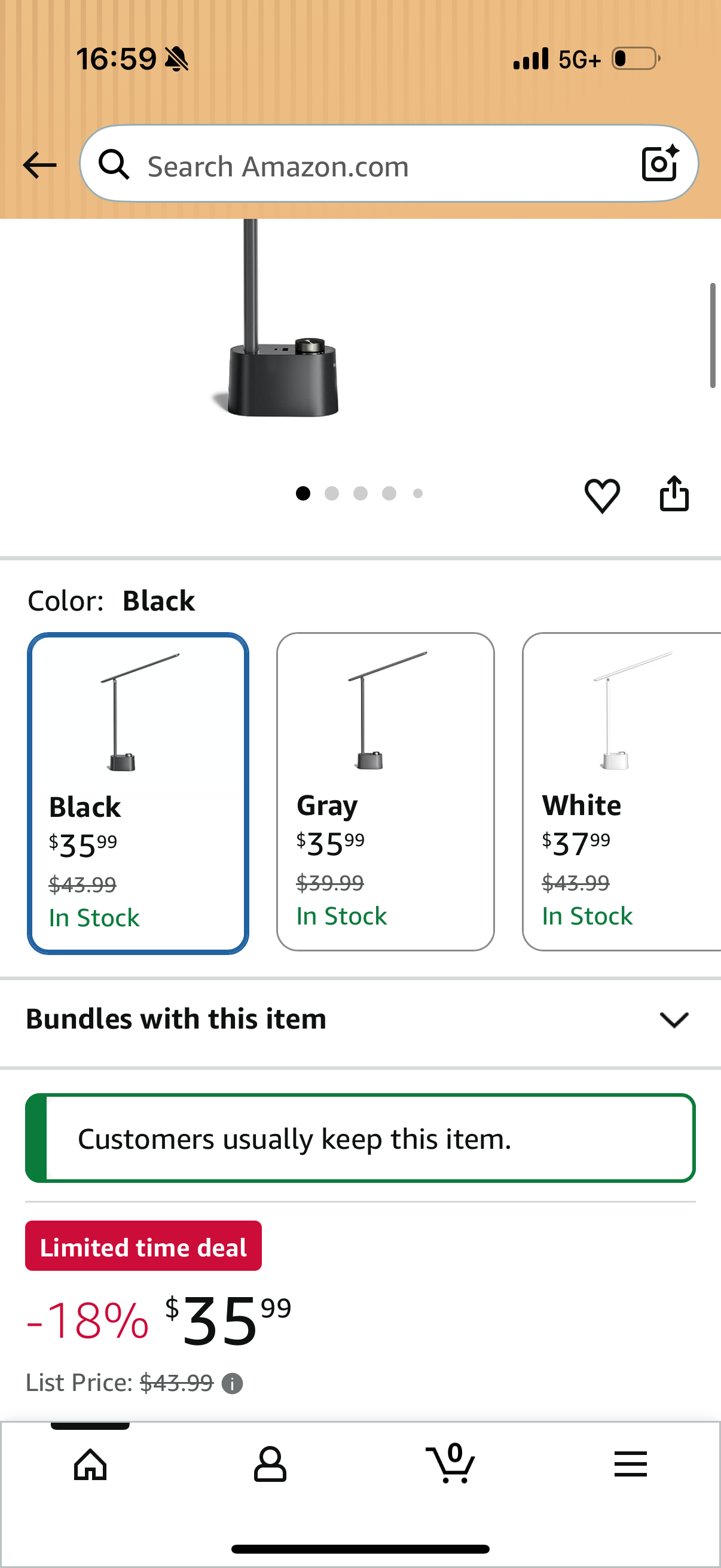Open camera lens search icon
Image resolution: width=721 pixels, height=1568 pixels.
[660, 163]
